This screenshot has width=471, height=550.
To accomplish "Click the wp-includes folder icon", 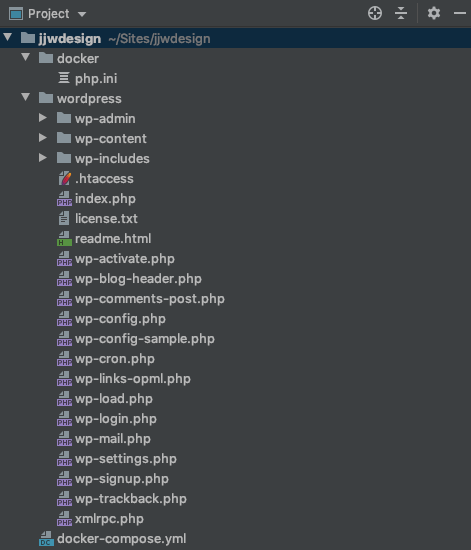I will click(64, 158).
